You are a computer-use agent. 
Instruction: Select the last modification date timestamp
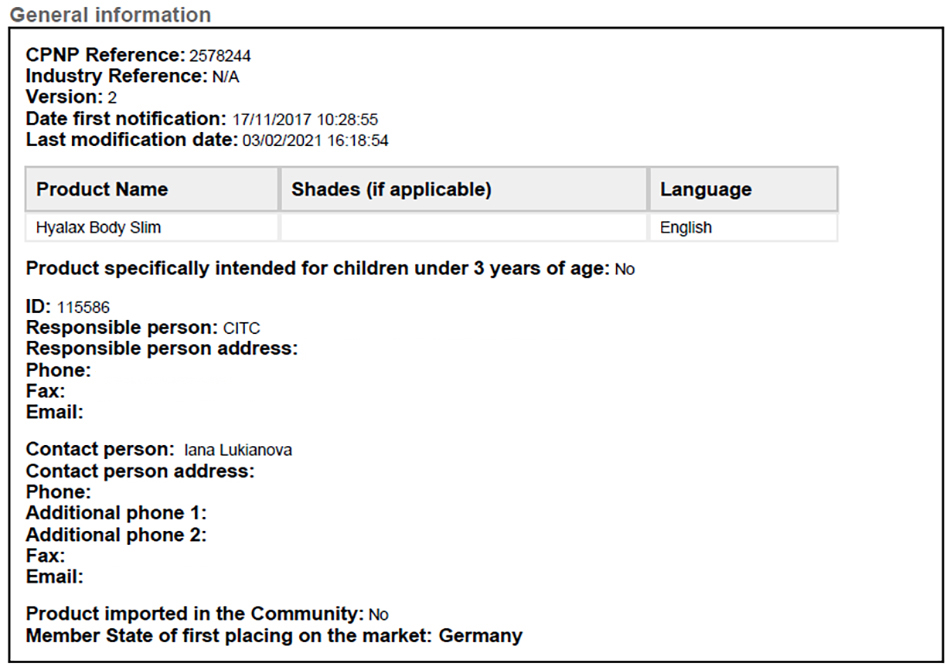coord(315,141)
